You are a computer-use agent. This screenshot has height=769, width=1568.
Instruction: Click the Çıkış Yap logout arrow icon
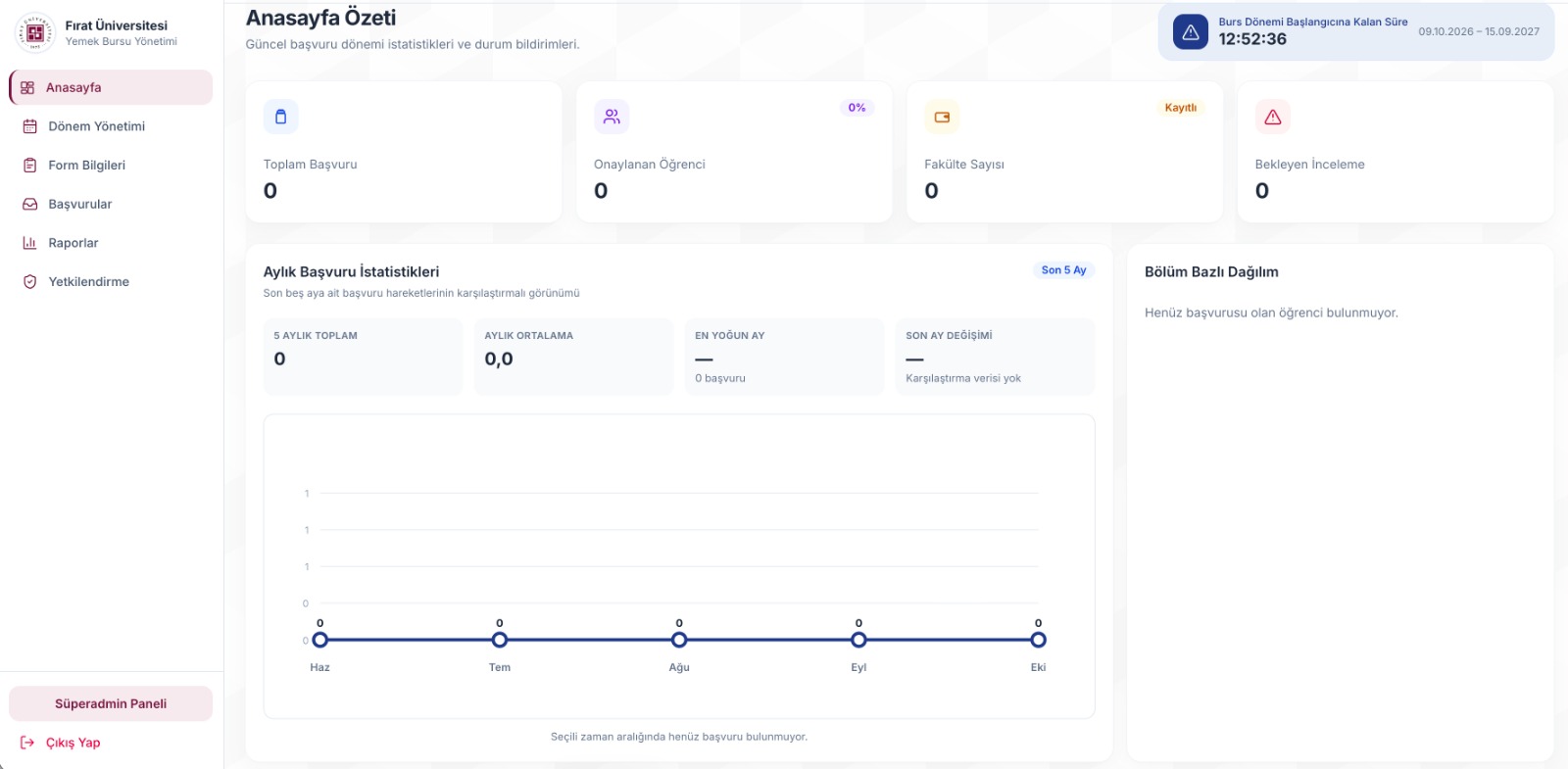(x=27, y=743)
